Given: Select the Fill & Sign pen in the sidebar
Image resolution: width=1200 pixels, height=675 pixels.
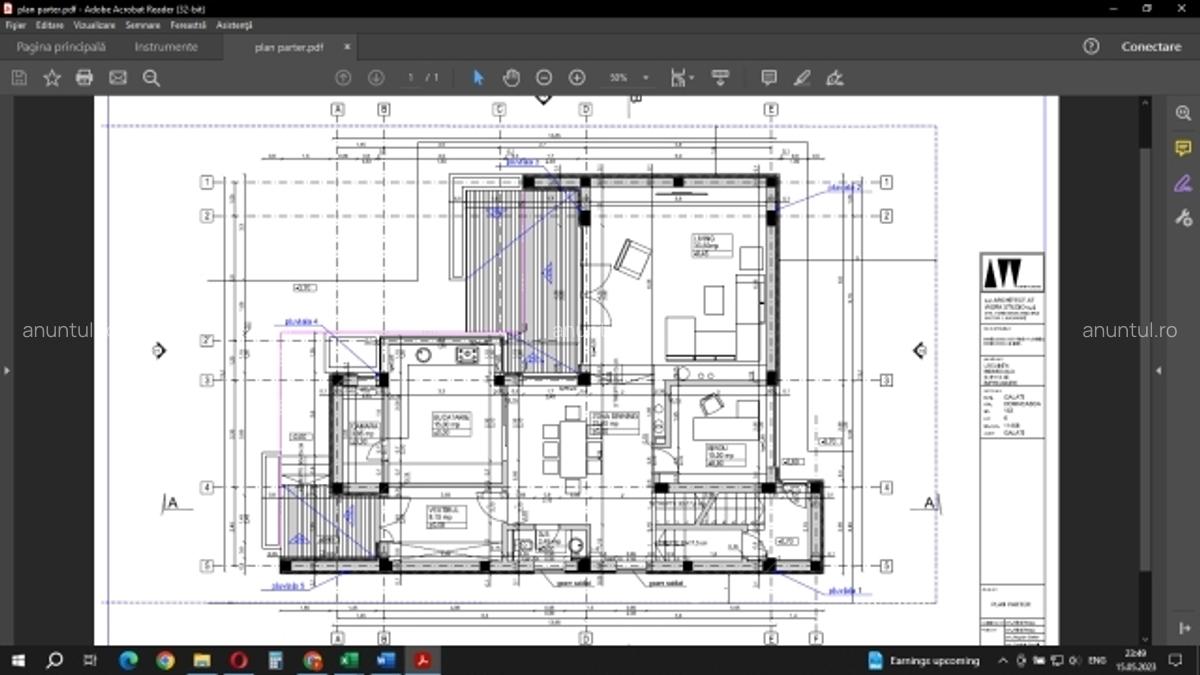Looking at the screenshot, I should coord(1183,183).
